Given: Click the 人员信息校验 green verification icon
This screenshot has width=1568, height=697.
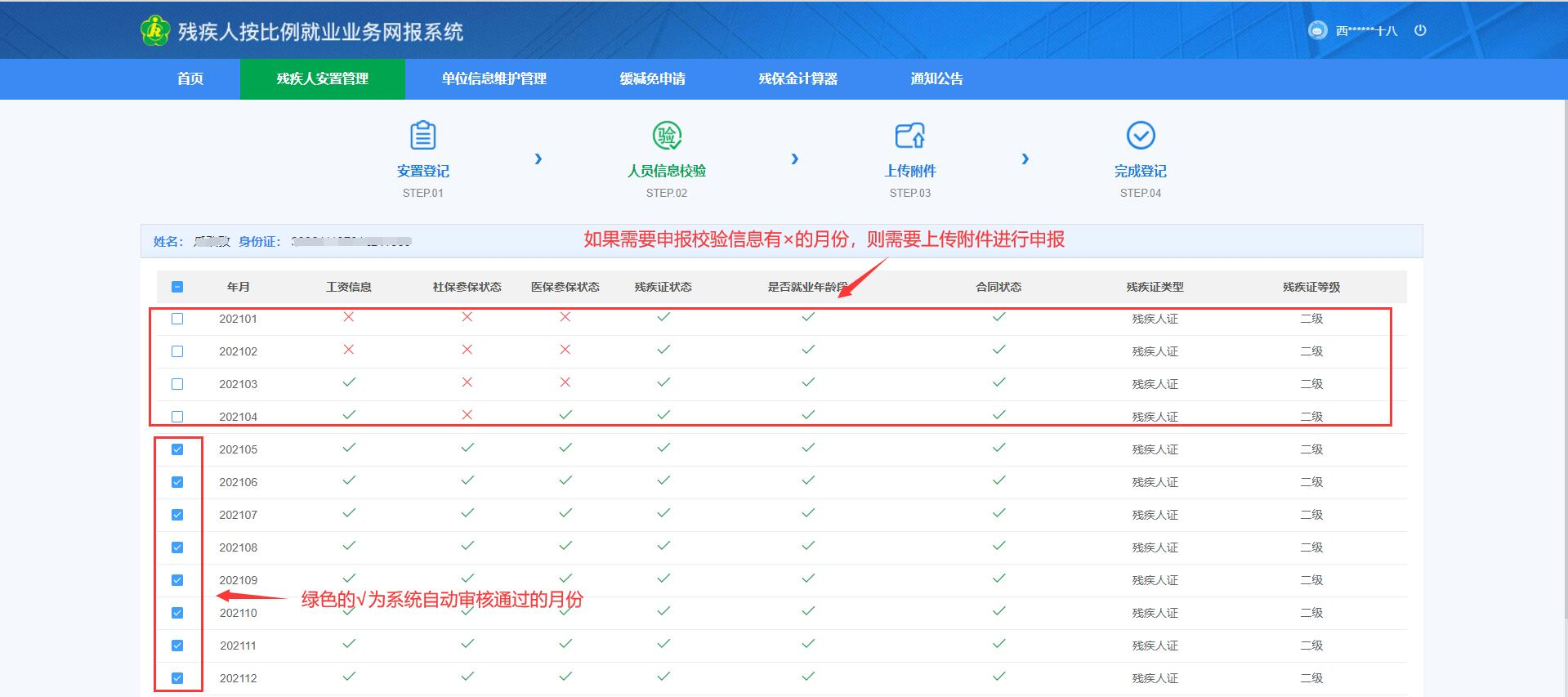Looking at the screenshot, I should tap(666, 136).
